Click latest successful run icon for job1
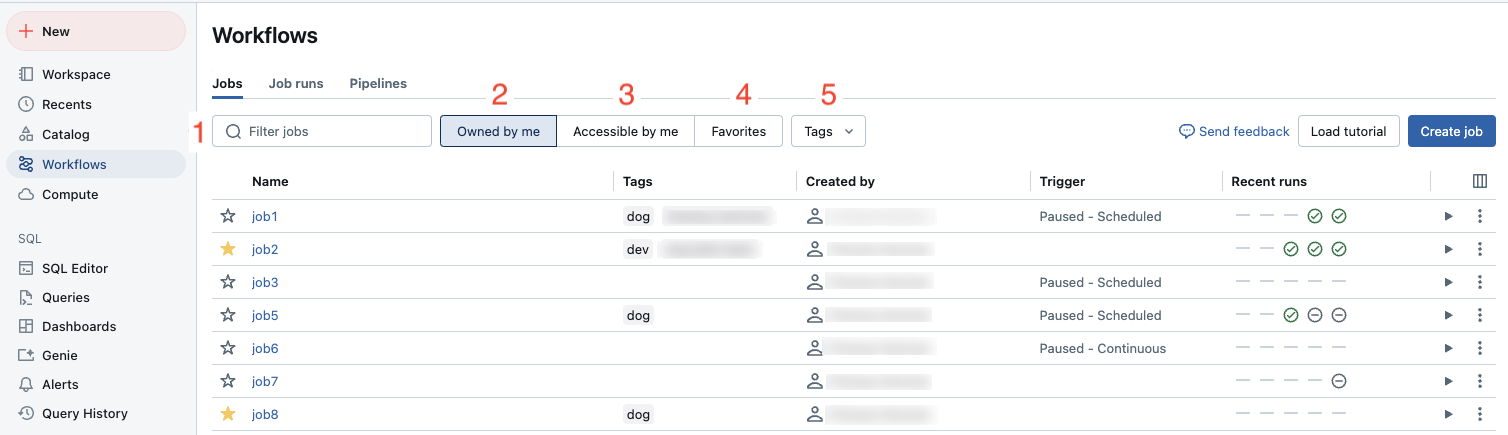 (x=1339, y=216)
